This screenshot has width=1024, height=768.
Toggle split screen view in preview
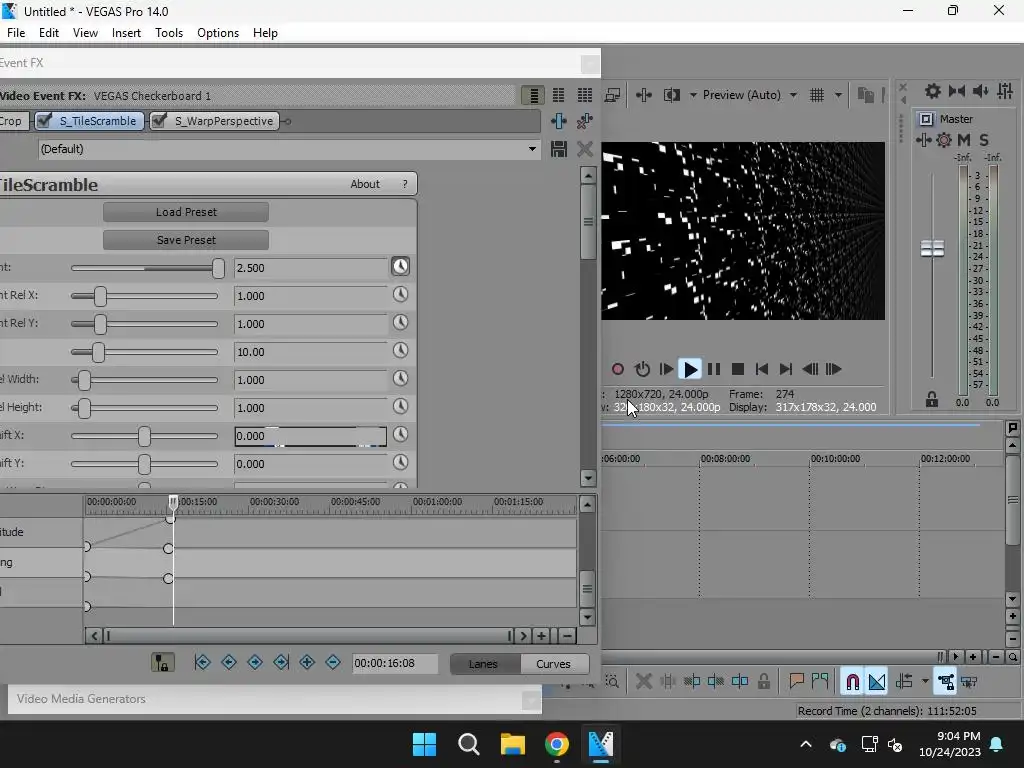pyautogui.click(x=671, y=95)
